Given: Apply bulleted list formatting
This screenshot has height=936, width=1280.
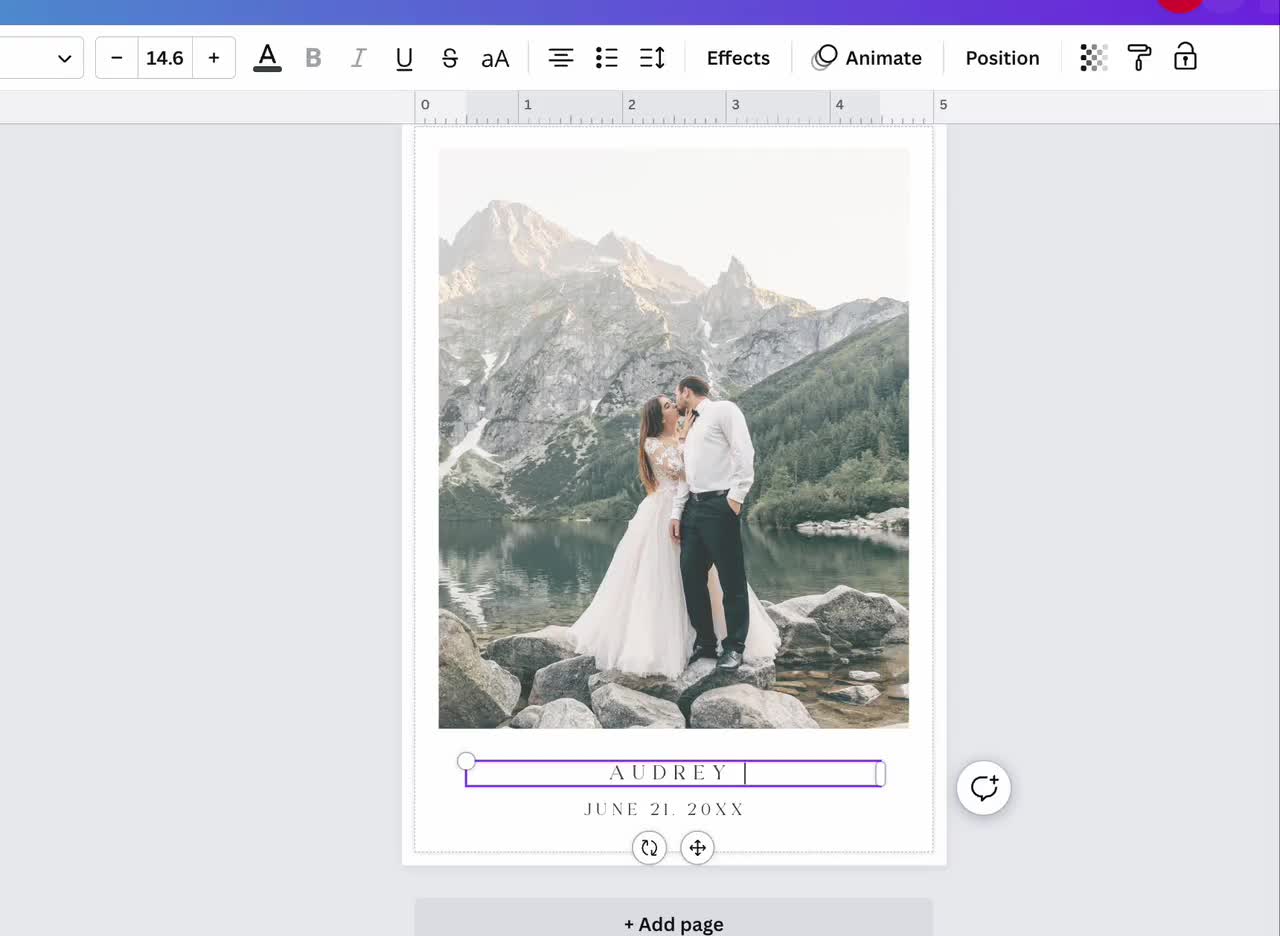Looking at the screenshot, I should pos(606,58).
